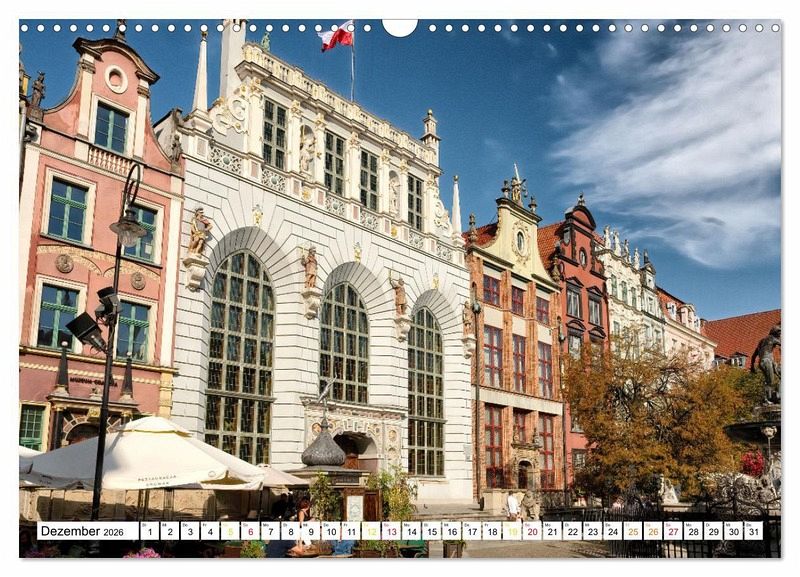The image size is (800, 577).
Task: Click day 24 in the calendar strip
Action: click(613, 531)
